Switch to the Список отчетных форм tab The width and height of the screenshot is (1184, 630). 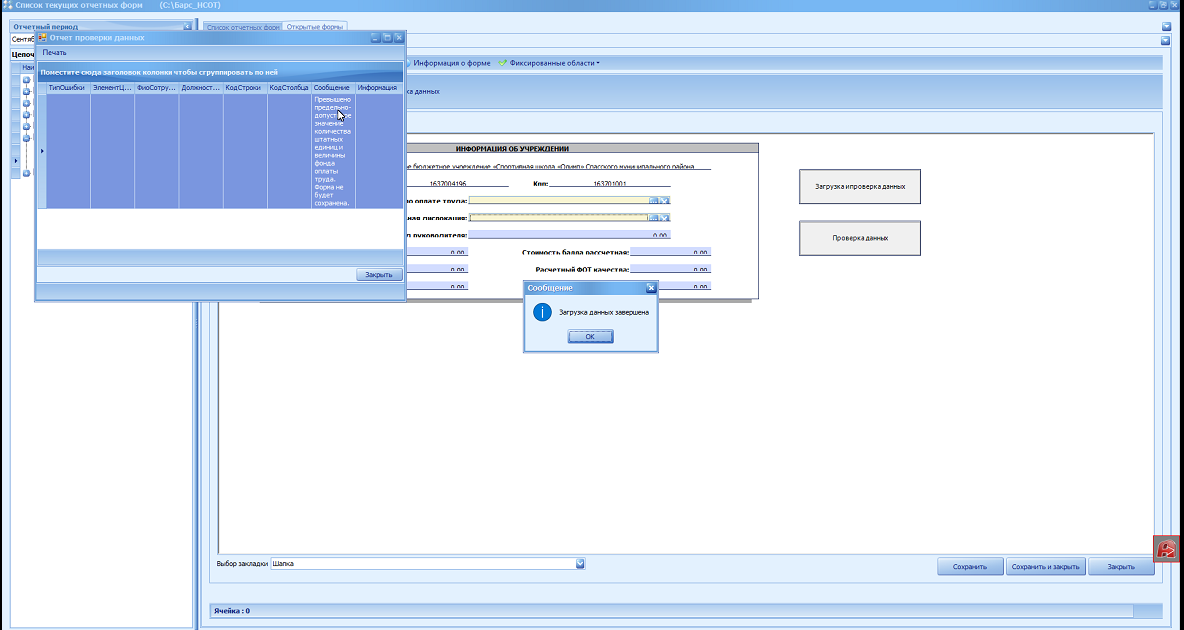[243, 27]
